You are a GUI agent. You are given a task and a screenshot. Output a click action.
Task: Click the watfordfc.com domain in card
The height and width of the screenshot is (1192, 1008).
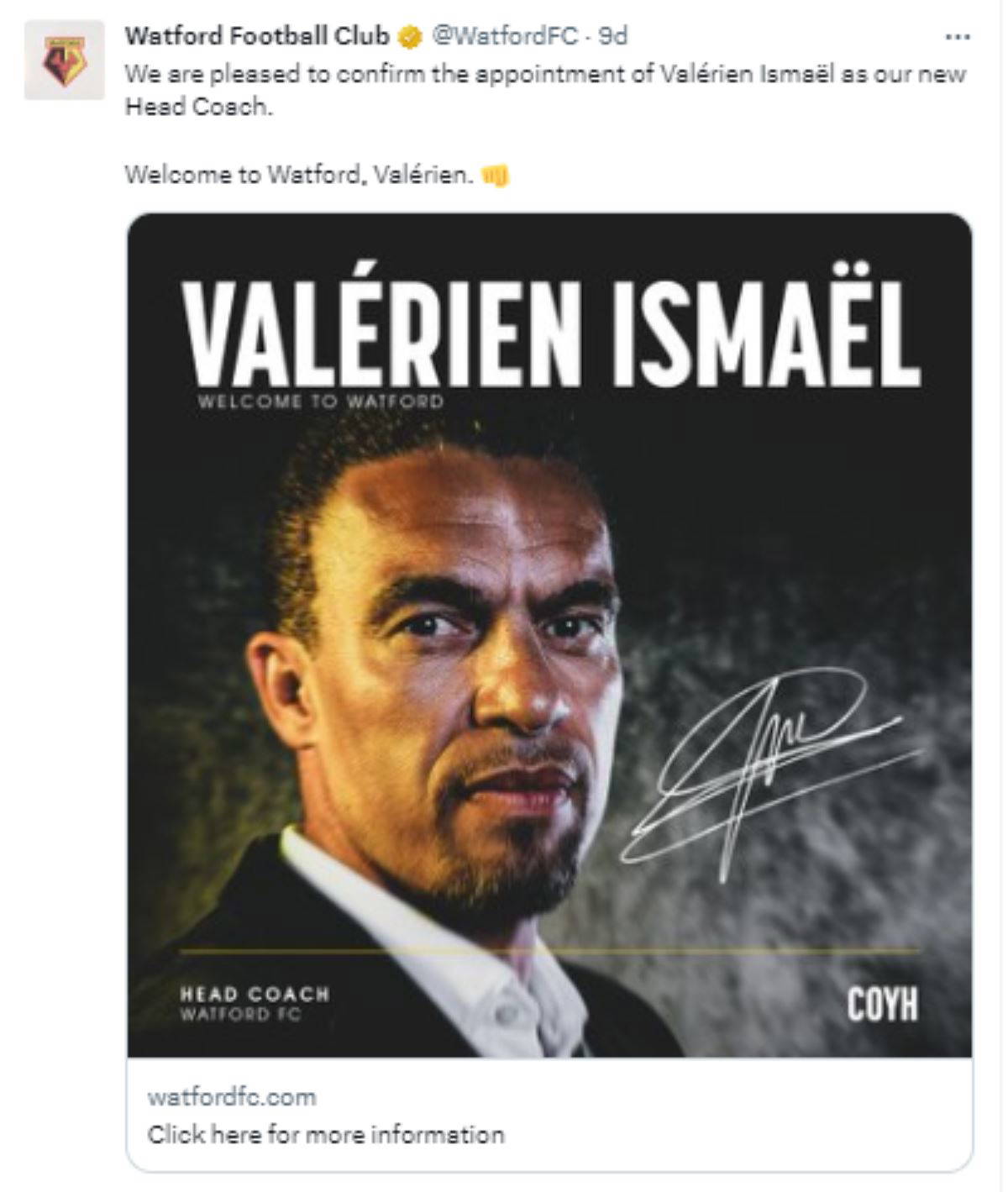click(232, 1097)
